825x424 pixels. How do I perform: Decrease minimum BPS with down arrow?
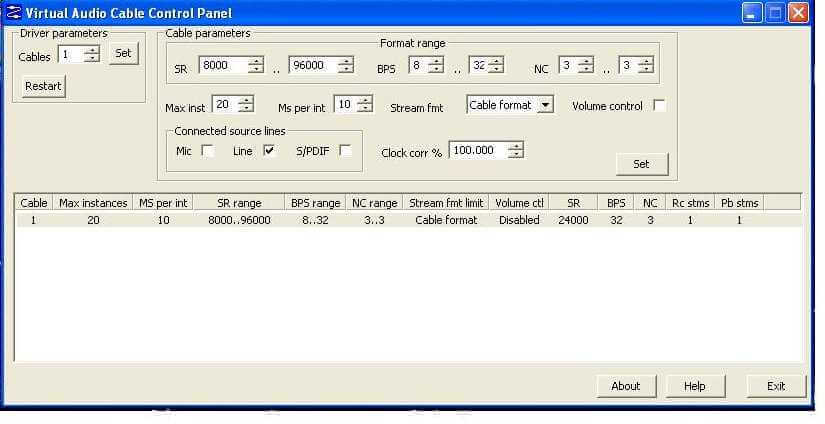(x=436, y=68)
